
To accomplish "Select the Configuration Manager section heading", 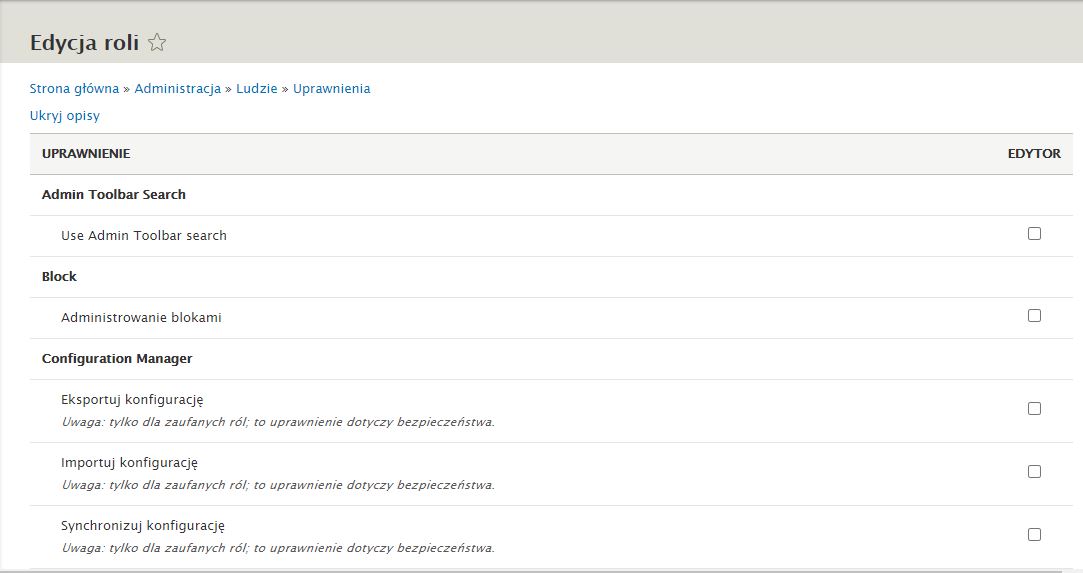I will tap(117, 359).
